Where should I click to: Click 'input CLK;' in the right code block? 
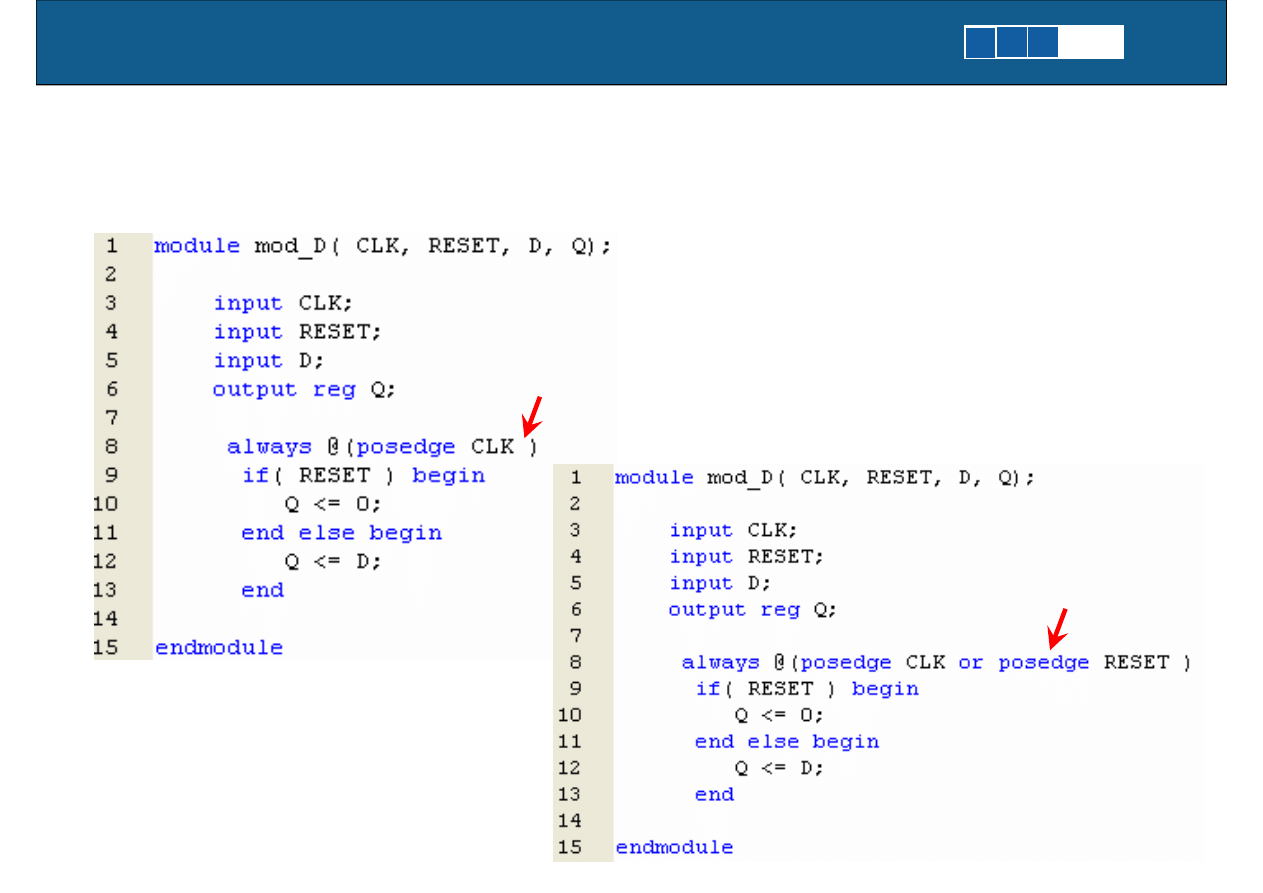pyautogui.click(x=733, y=530)
